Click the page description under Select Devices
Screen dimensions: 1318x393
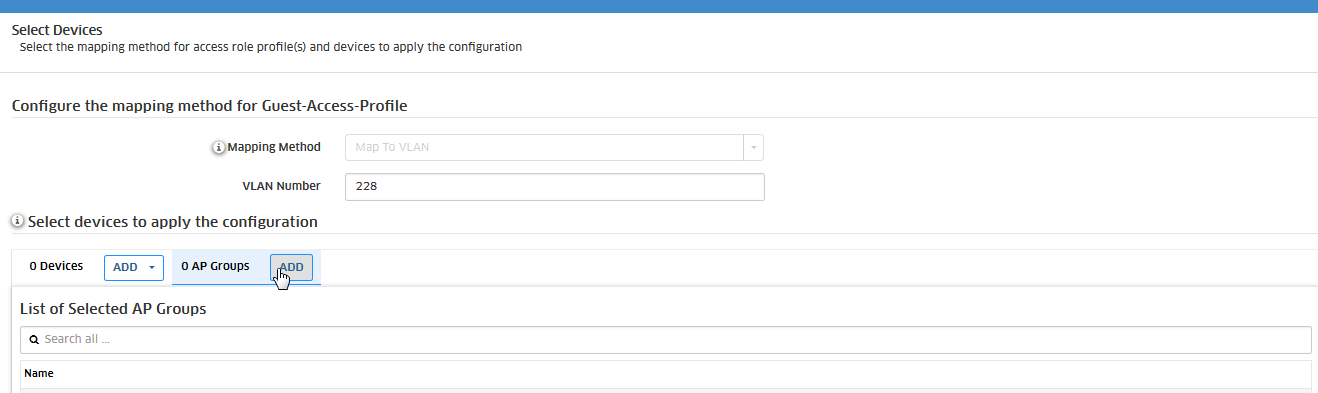(x=271, y=47)
